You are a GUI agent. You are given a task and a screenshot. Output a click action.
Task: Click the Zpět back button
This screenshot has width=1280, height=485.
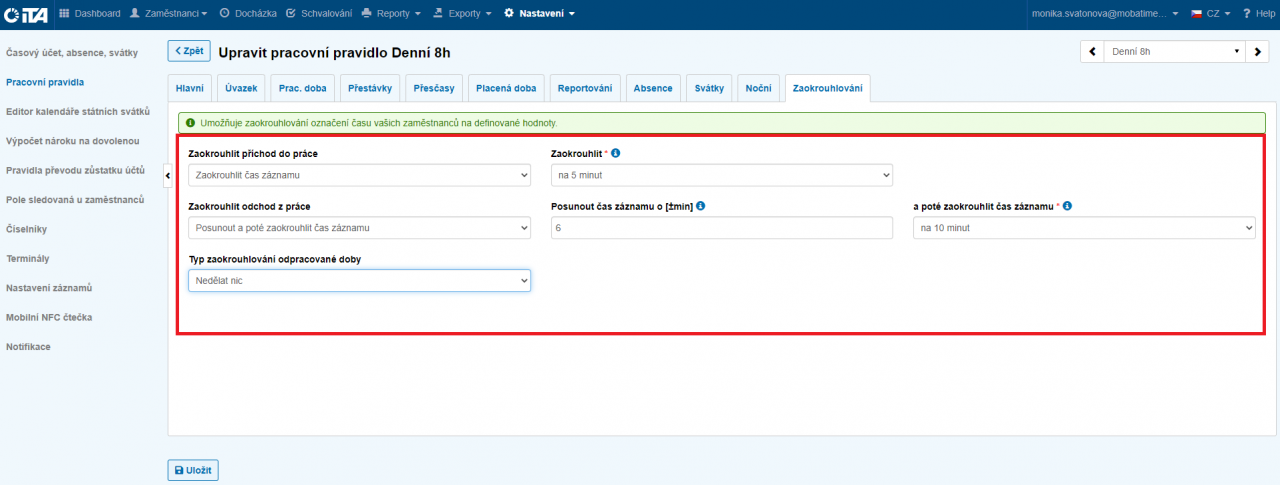(189, 51)
